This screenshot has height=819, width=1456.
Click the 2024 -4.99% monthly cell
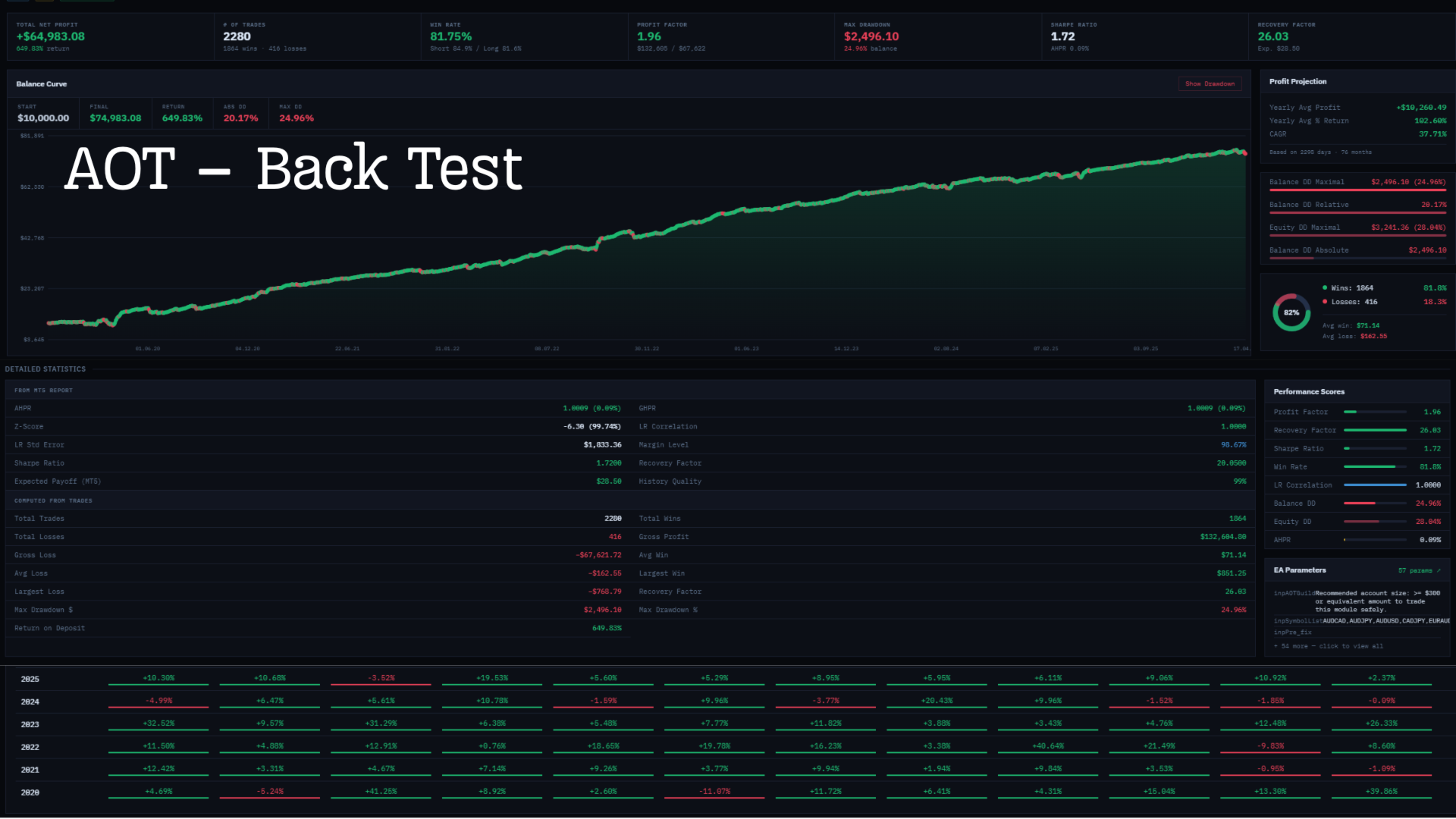click(x=158, y=701)
